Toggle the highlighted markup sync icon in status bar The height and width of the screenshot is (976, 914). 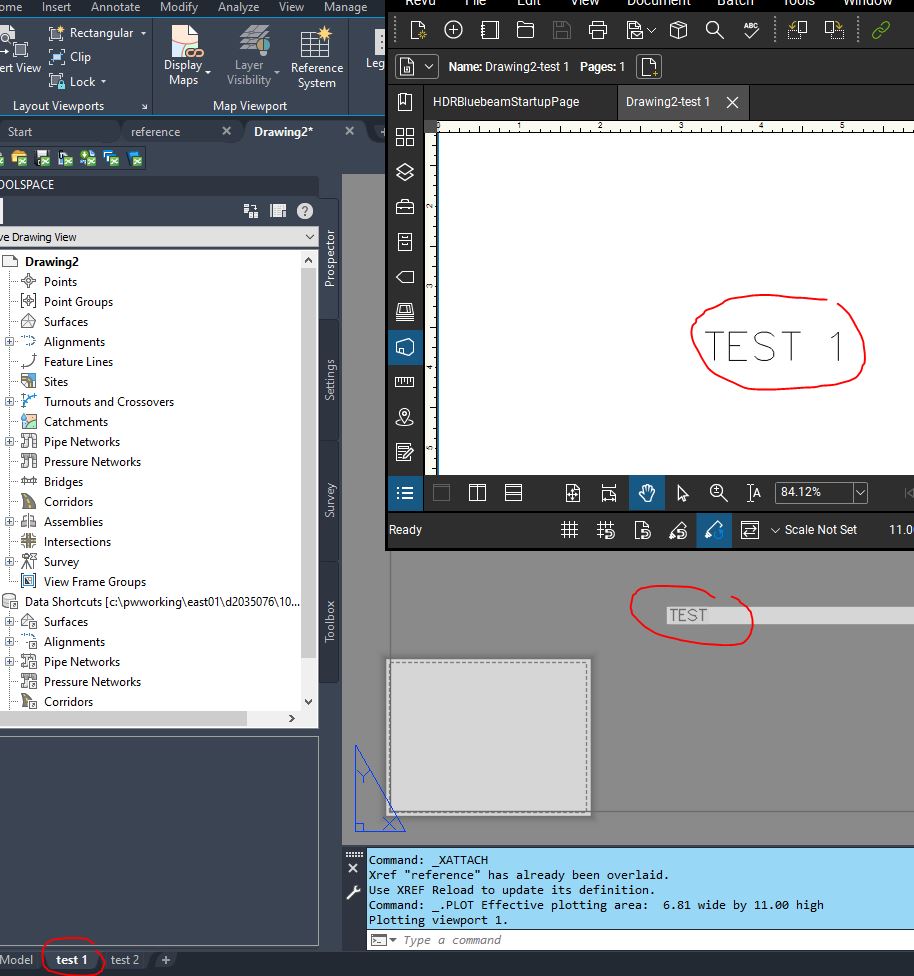(714, 530)
